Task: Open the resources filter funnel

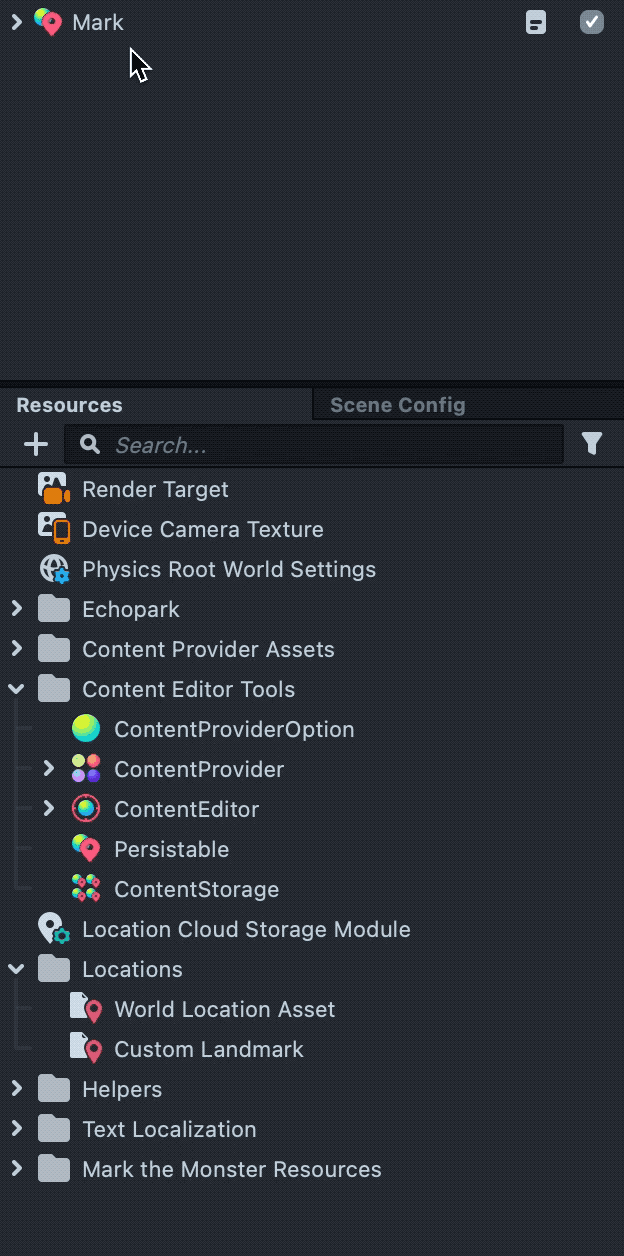Action: (592, 443)
